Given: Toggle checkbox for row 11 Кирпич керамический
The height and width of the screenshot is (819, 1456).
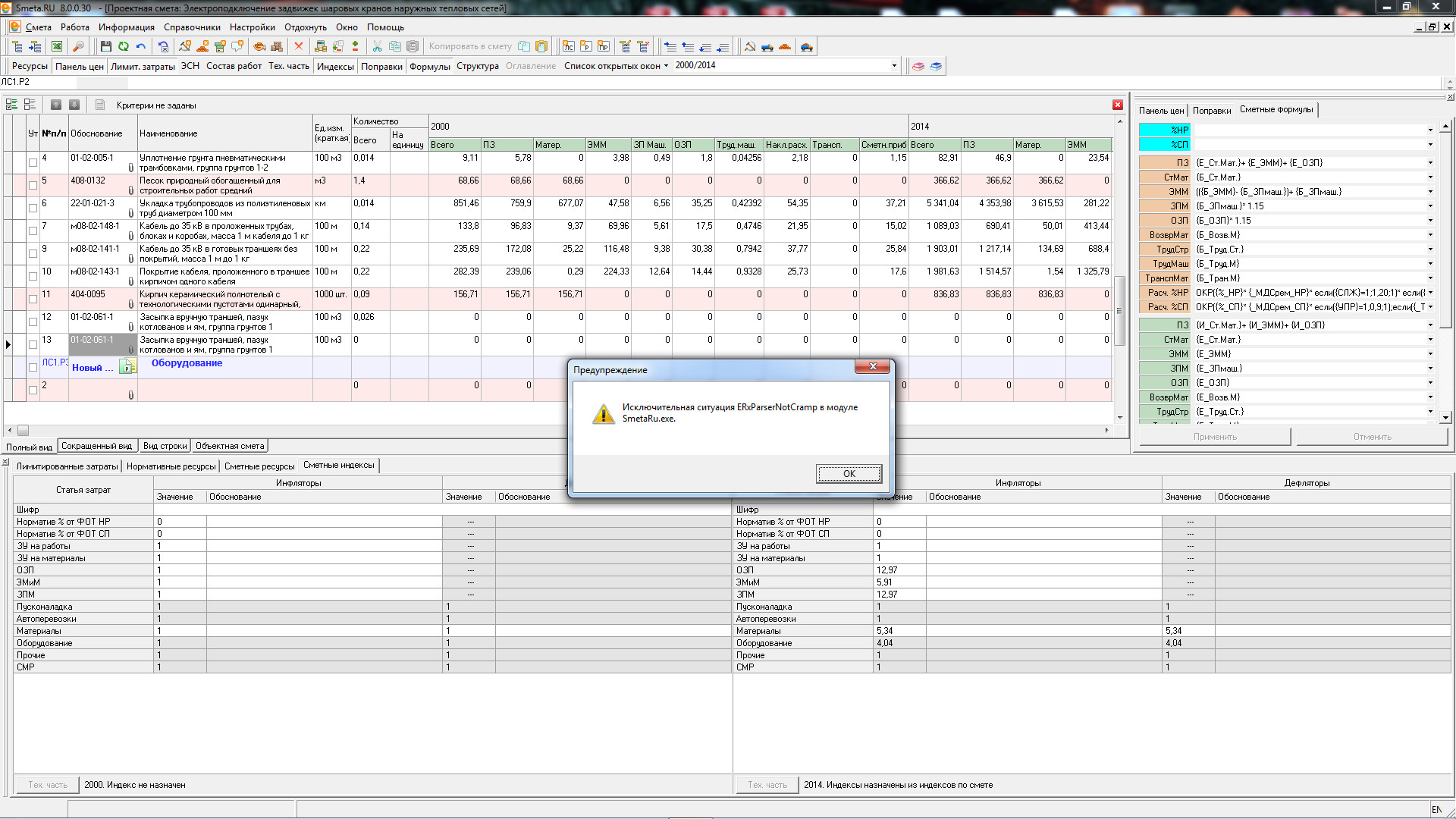Looking at the screenshot, I should click(x=33, y=299).
